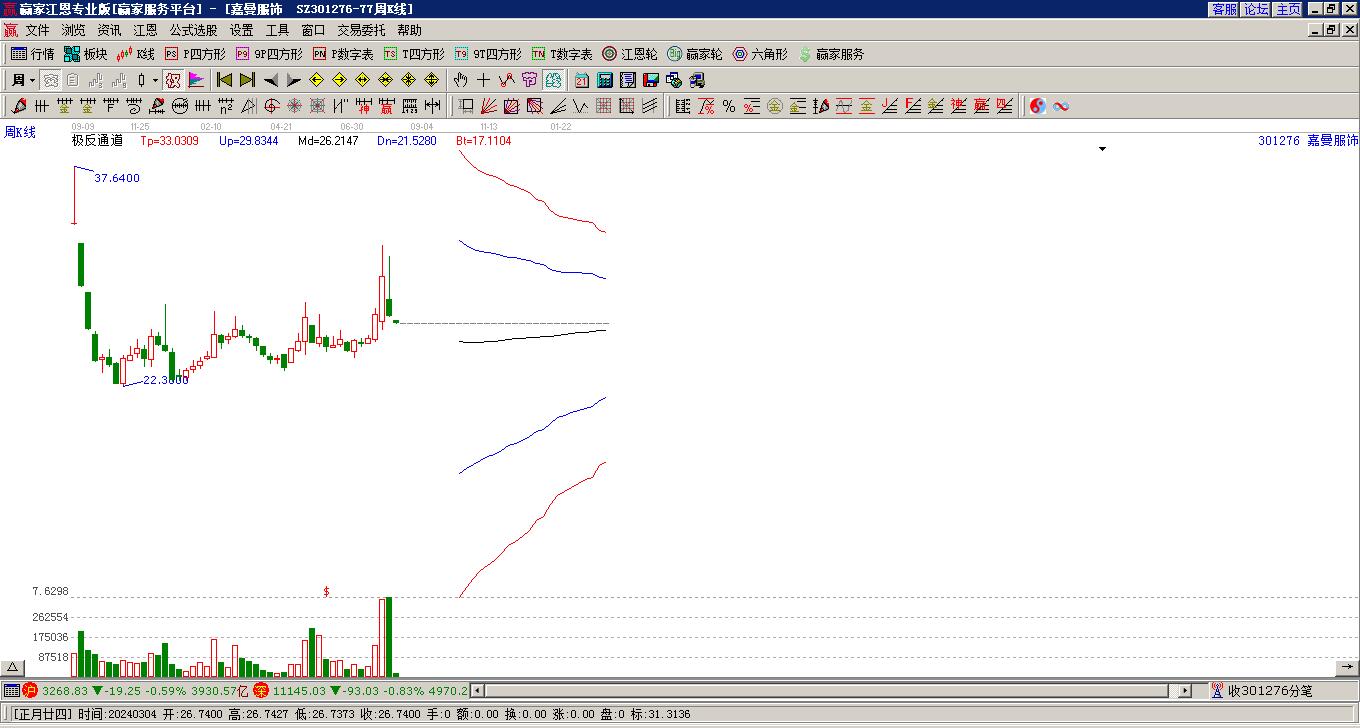
Task: Jump to the first bar
Action: point(224,80)
